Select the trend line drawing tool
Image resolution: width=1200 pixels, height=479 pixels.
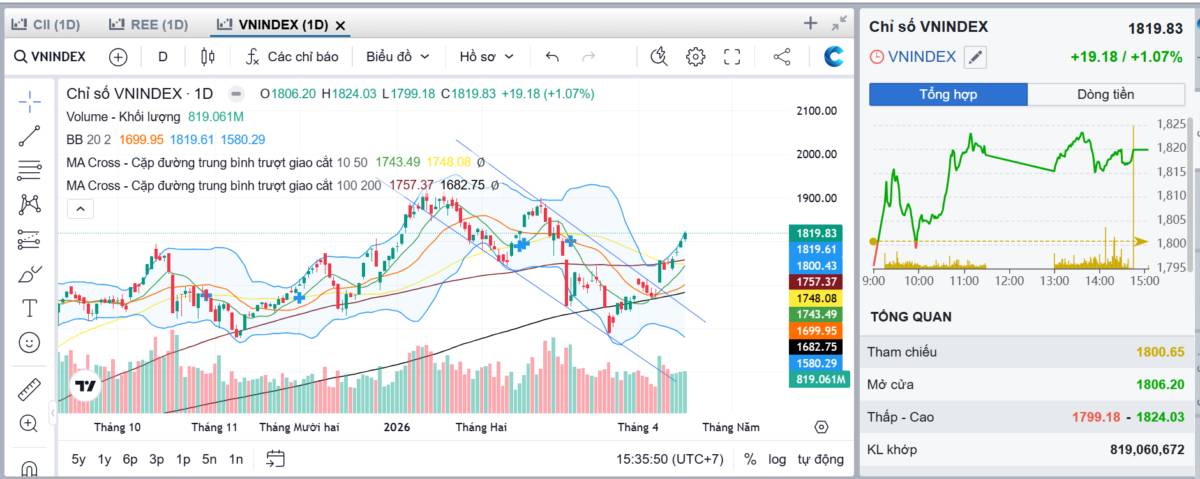pos(29,135)
